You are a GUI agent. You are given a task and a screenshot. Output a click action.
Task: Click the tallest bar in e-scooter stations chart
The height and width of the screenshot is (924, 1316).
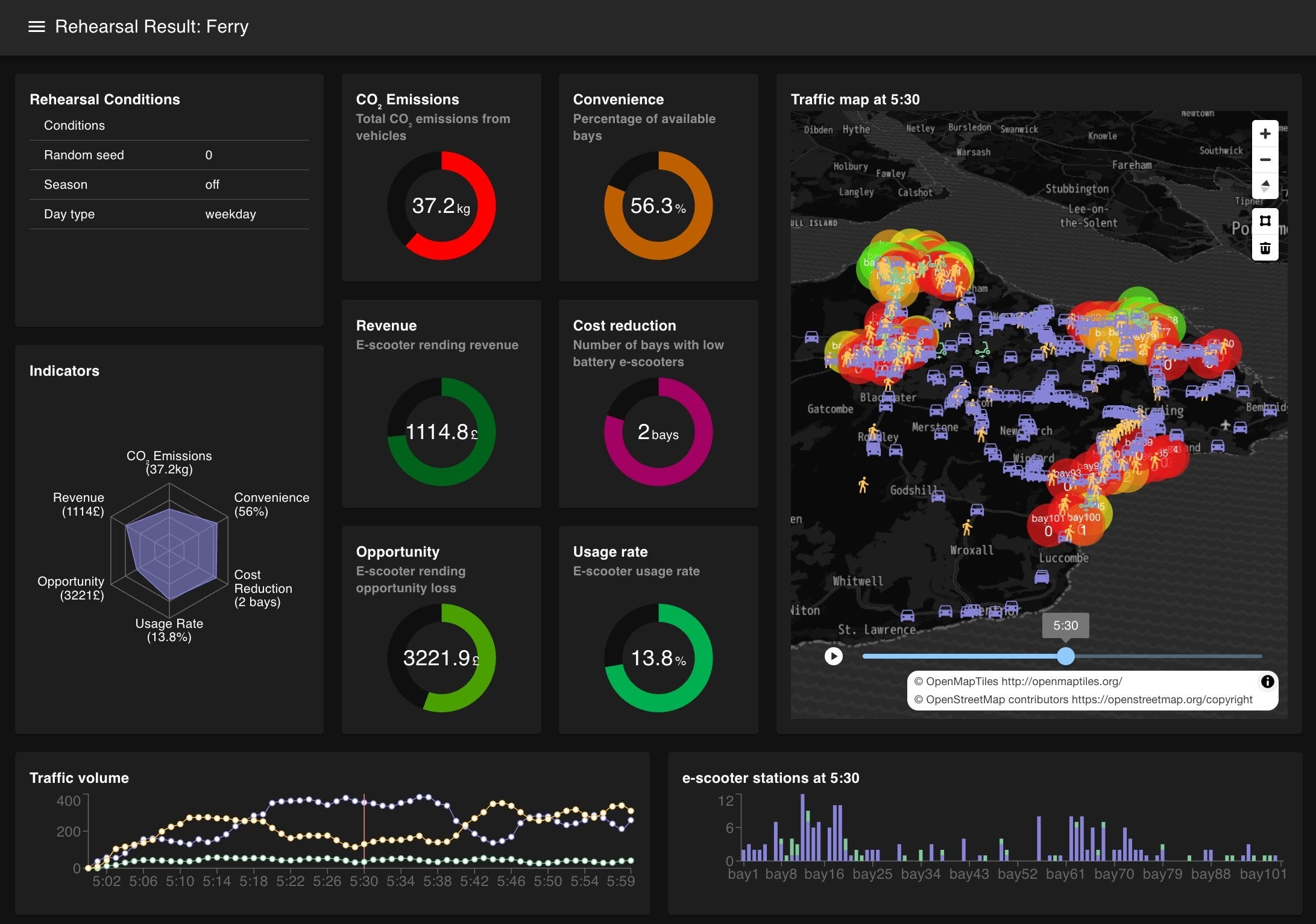point(802,827)
